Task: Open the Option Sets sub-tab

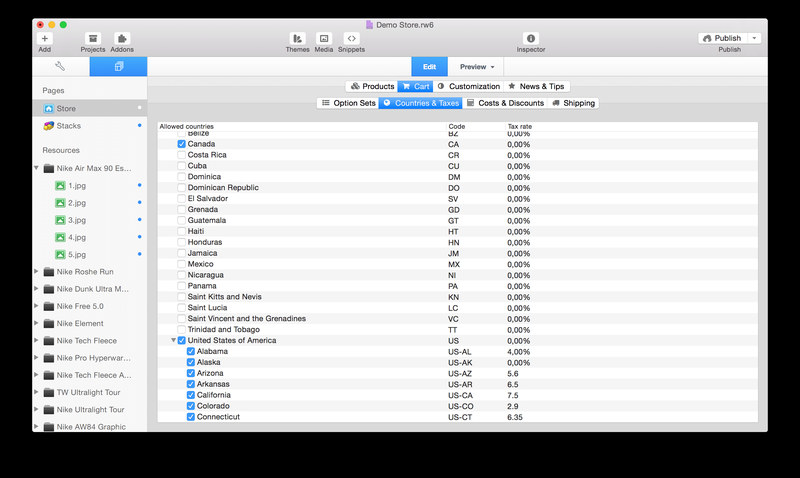Action: (x=348, y=103)
